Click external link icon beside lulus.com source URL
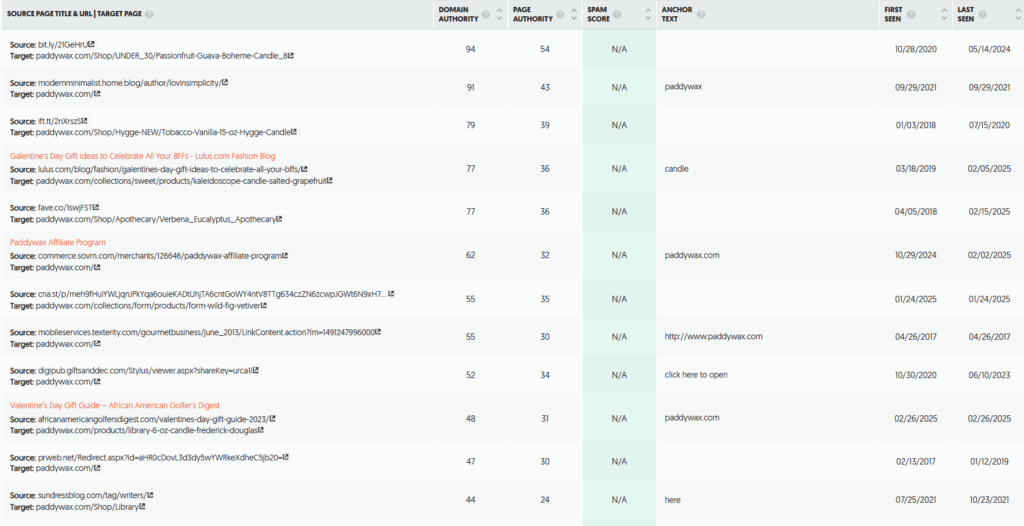Viewport: 1024px width, 526px height. [304, 169]
